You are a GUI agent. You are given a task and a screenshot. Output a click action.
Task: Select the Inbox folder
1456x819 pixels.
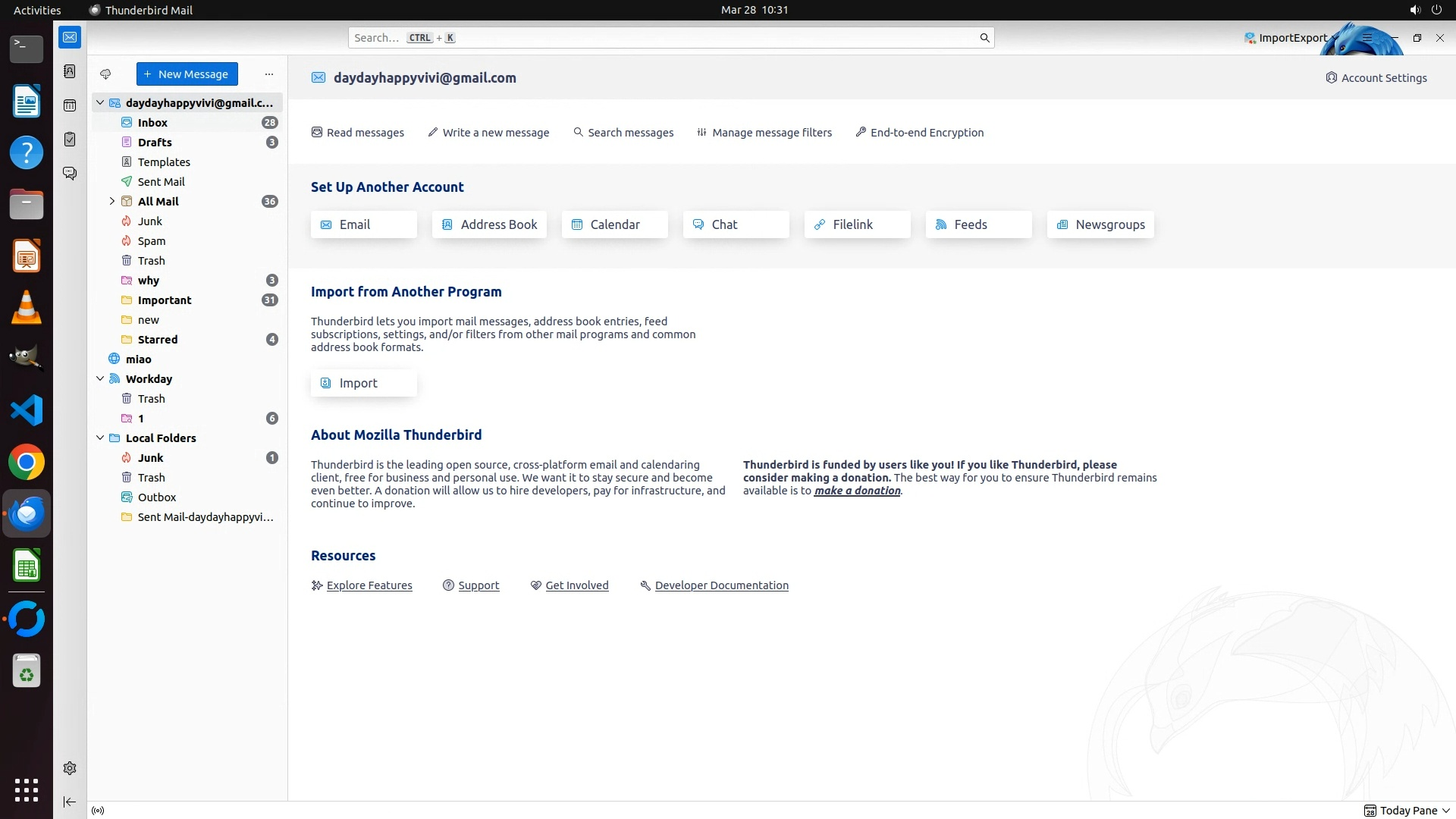point(152,123)
